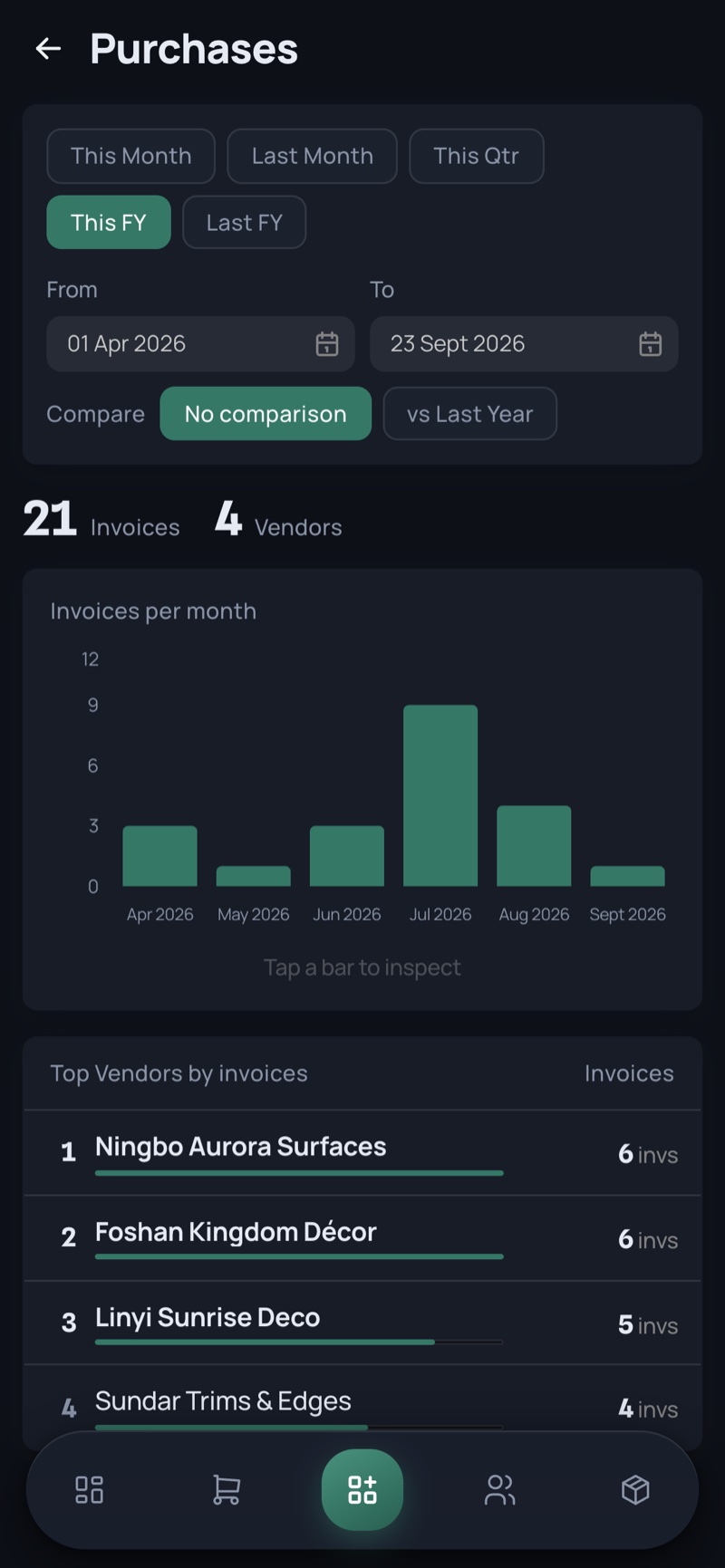Inspect the Apr 2026 bar
725x1568 pixels.
click(x=160, y=856)
